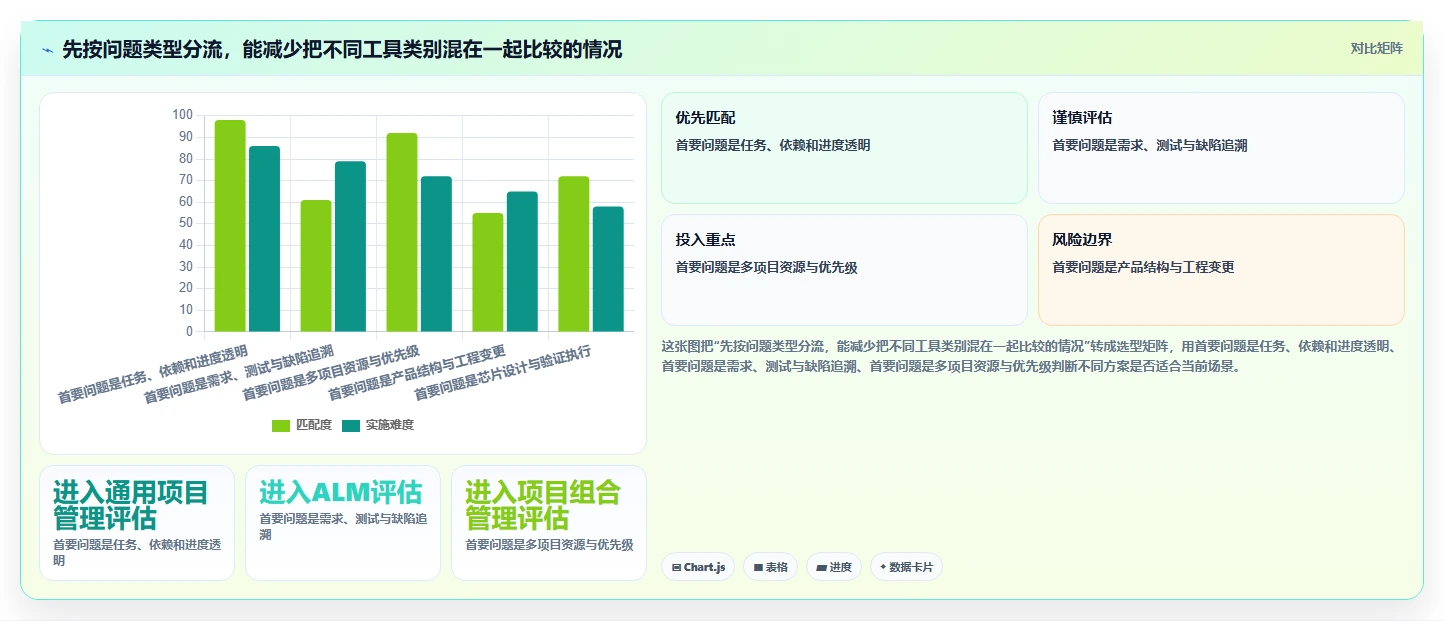1444x621 pixels.
Task: Click x-axis label 首要问题是多项目资源与优先级
Action: tap(330, 373)
